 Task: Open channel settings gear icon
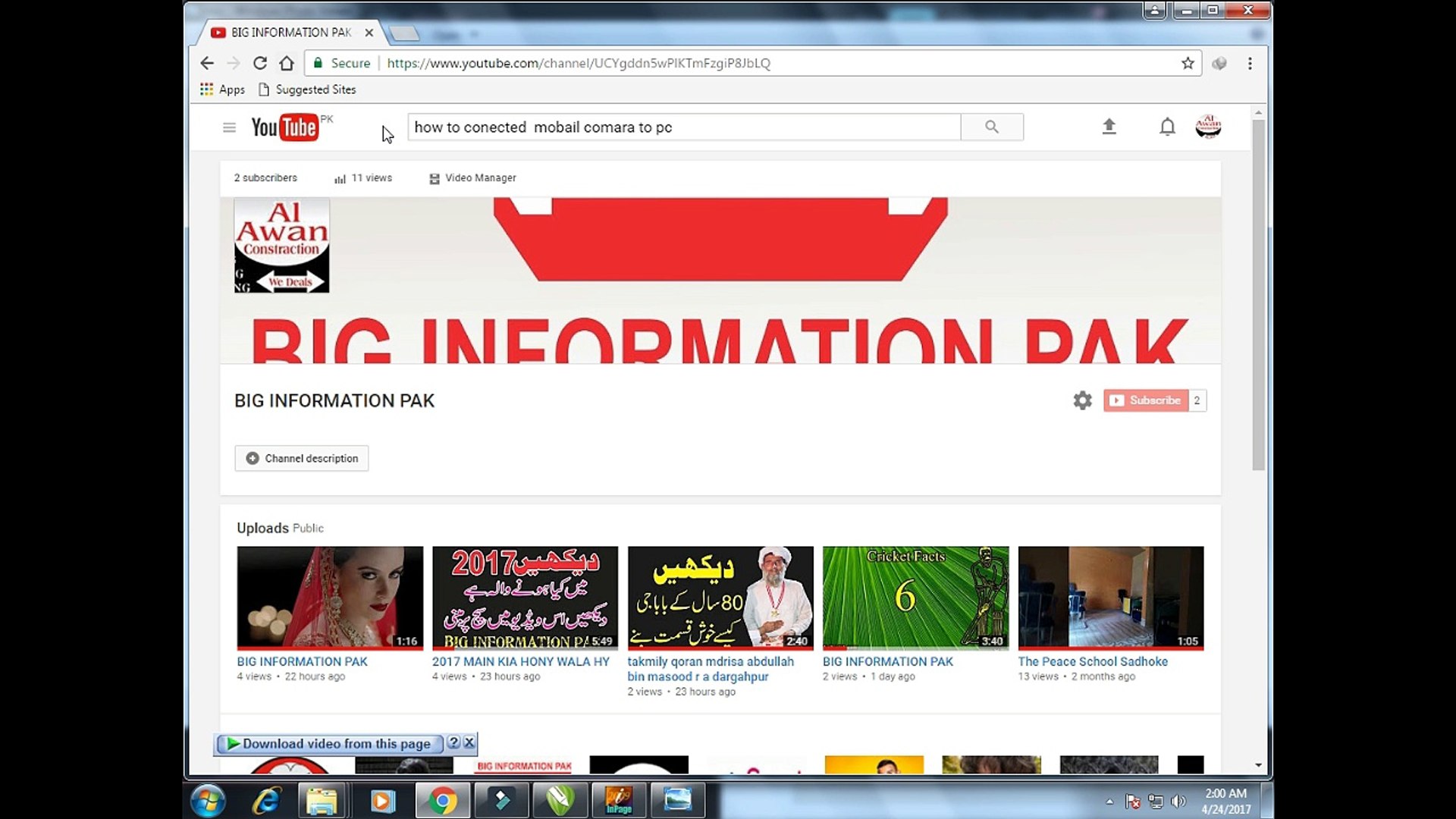[x=1082, y=400]
